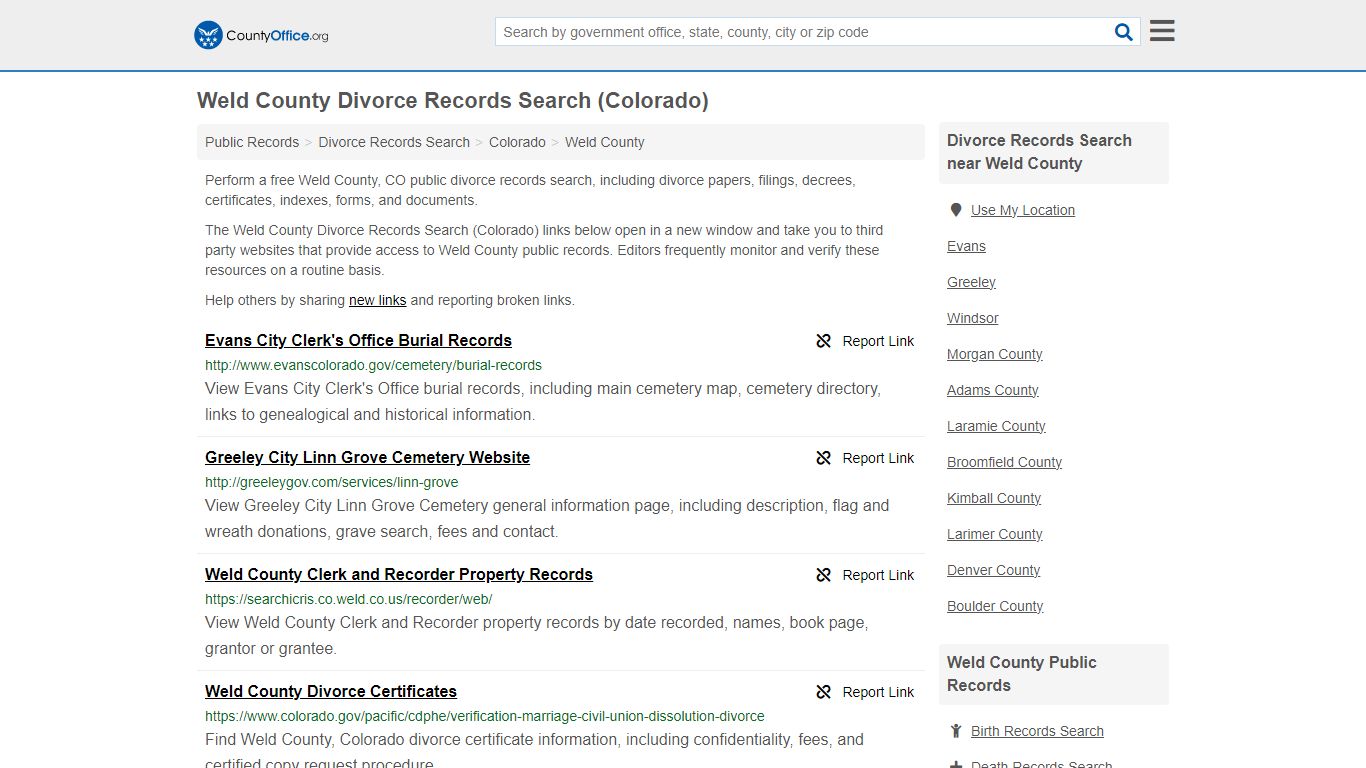Open Laramie County divorce records
Image resolution: width=1366 pixels, height=768 pixels.
point(996,426)
